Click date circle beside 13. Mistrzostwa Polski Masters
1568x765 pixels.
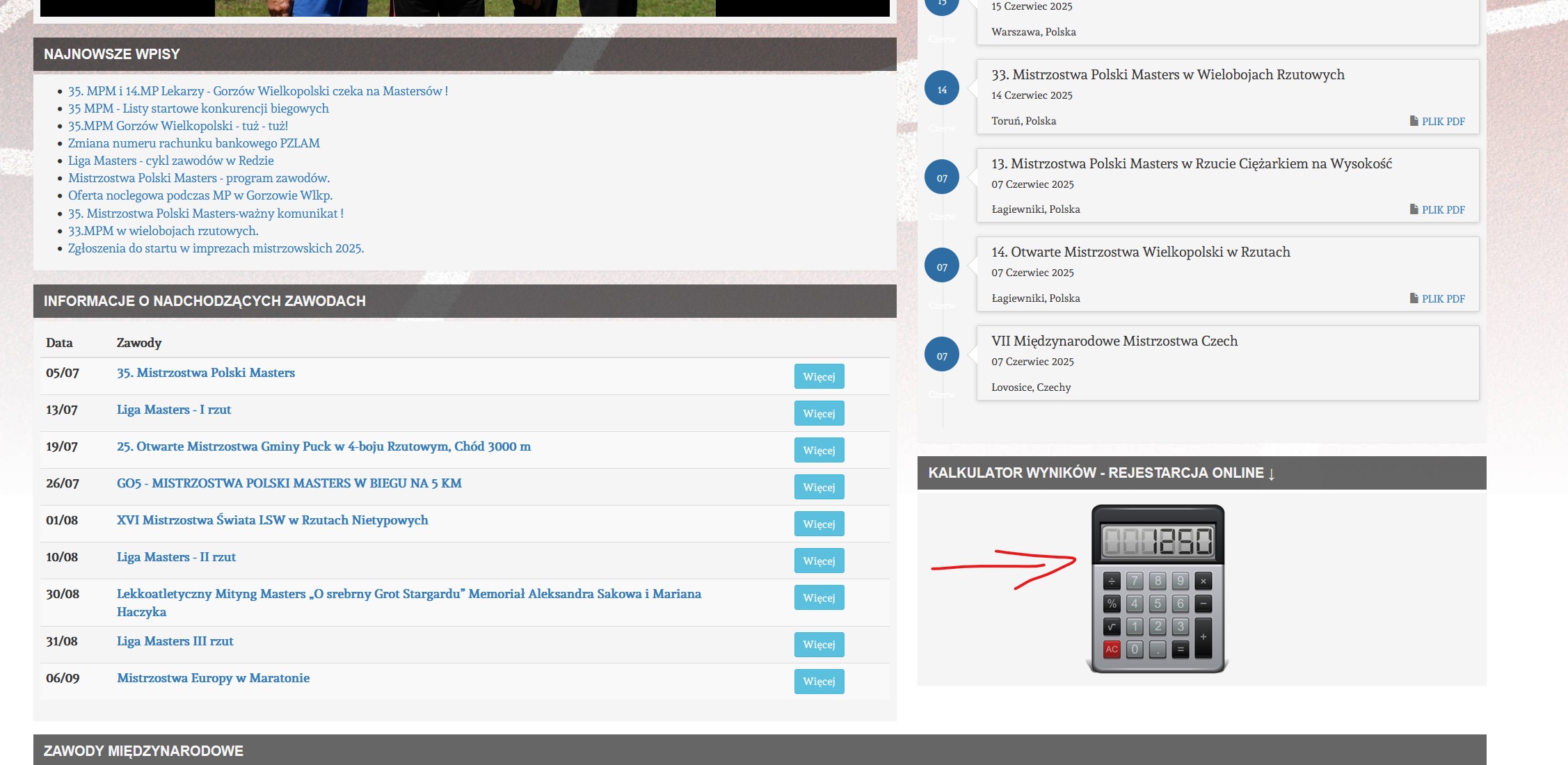(x=942, y=177)
